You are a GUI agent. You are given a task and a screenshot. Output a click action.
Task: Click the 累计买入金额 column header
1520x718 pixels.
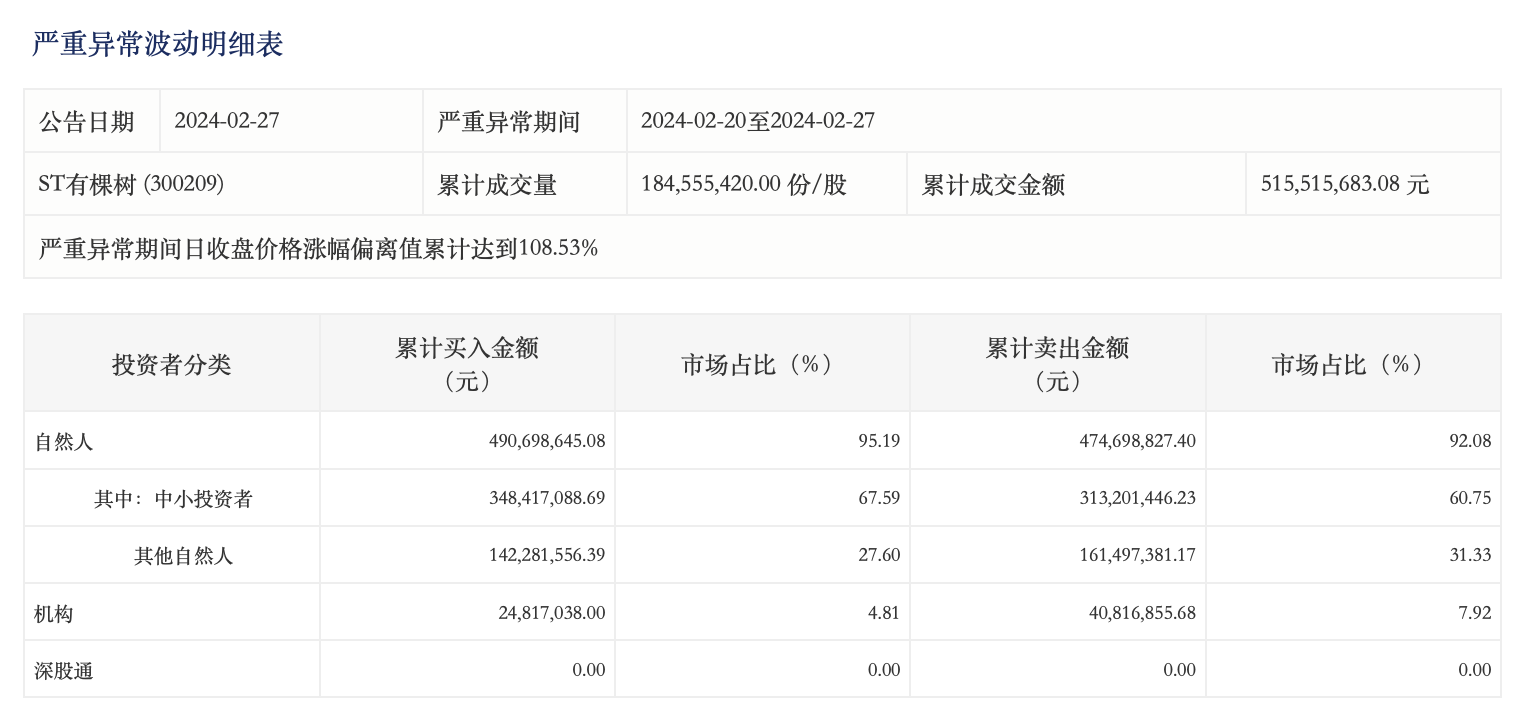coord(467,363)
